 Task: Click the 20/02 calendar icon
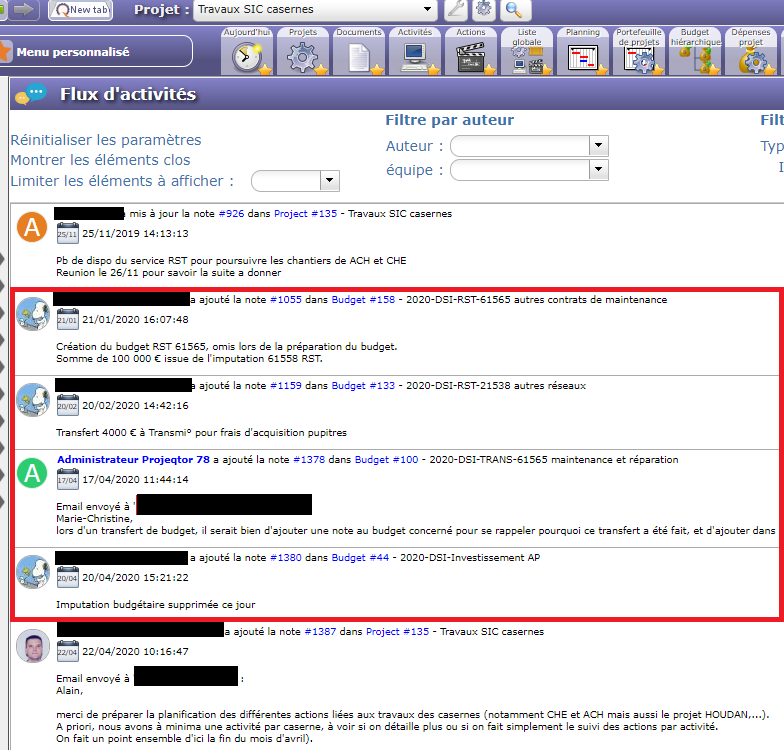(68, 405)
